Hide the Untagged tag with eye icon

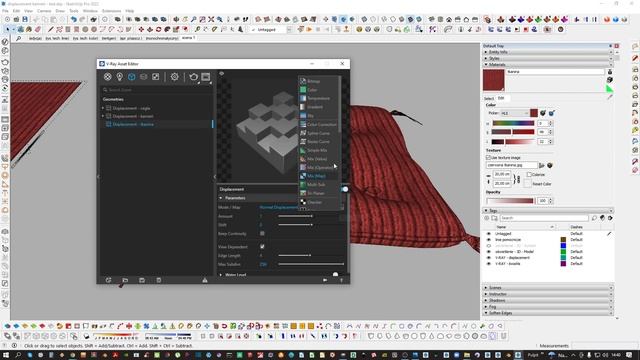tap(489, 234)
